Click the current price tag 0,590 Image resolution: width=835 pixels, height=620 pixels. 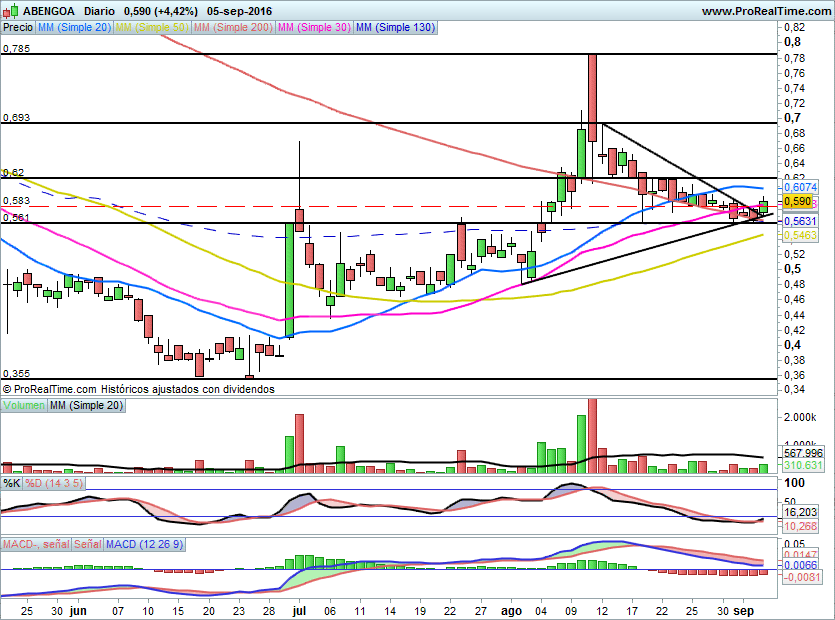[x=798, y=202]
